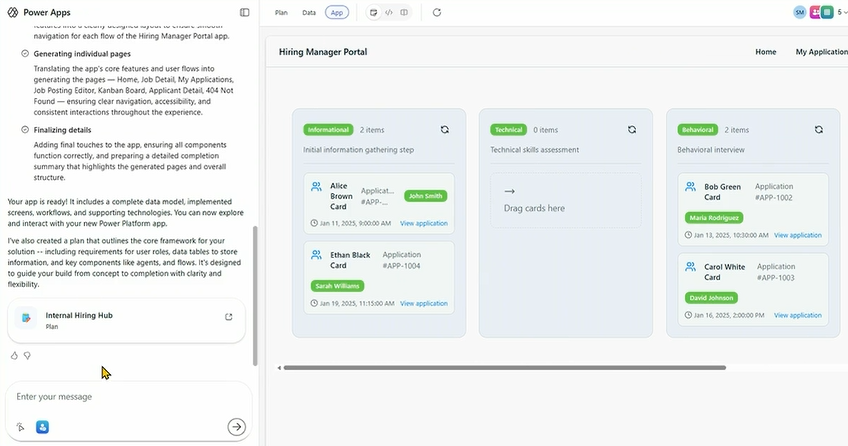Switch to preview view mode

(x=374, y=12)
